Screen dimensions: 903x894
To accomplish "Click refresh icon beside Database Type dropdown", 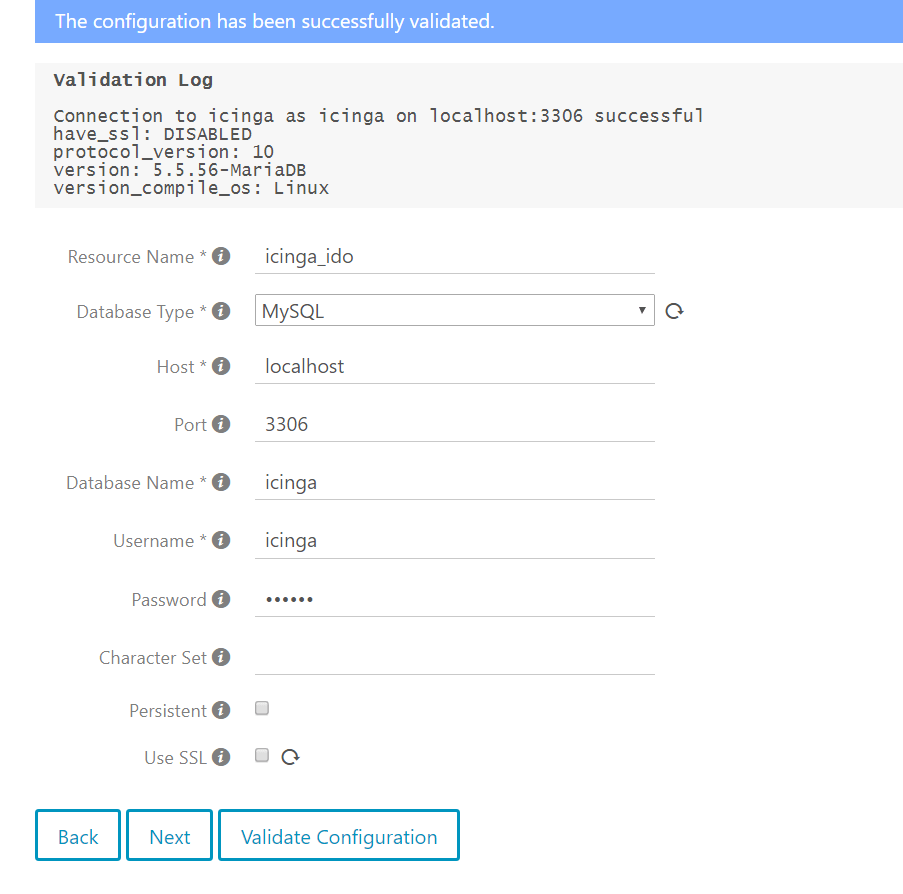I will pos(674,311).
